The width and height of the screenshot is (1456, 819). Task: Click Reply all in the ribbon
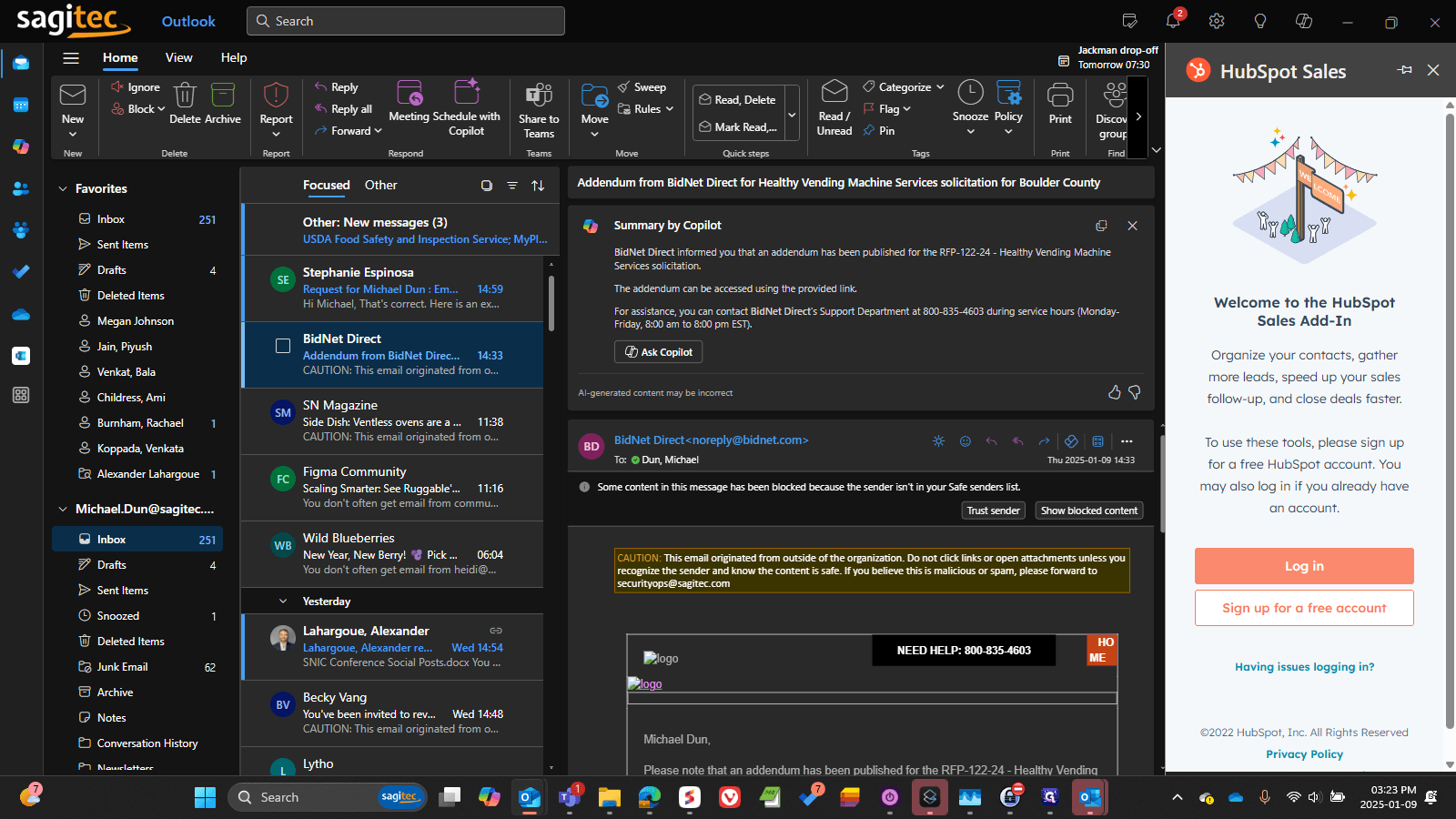pyautogui.click(x=343, y=109)
